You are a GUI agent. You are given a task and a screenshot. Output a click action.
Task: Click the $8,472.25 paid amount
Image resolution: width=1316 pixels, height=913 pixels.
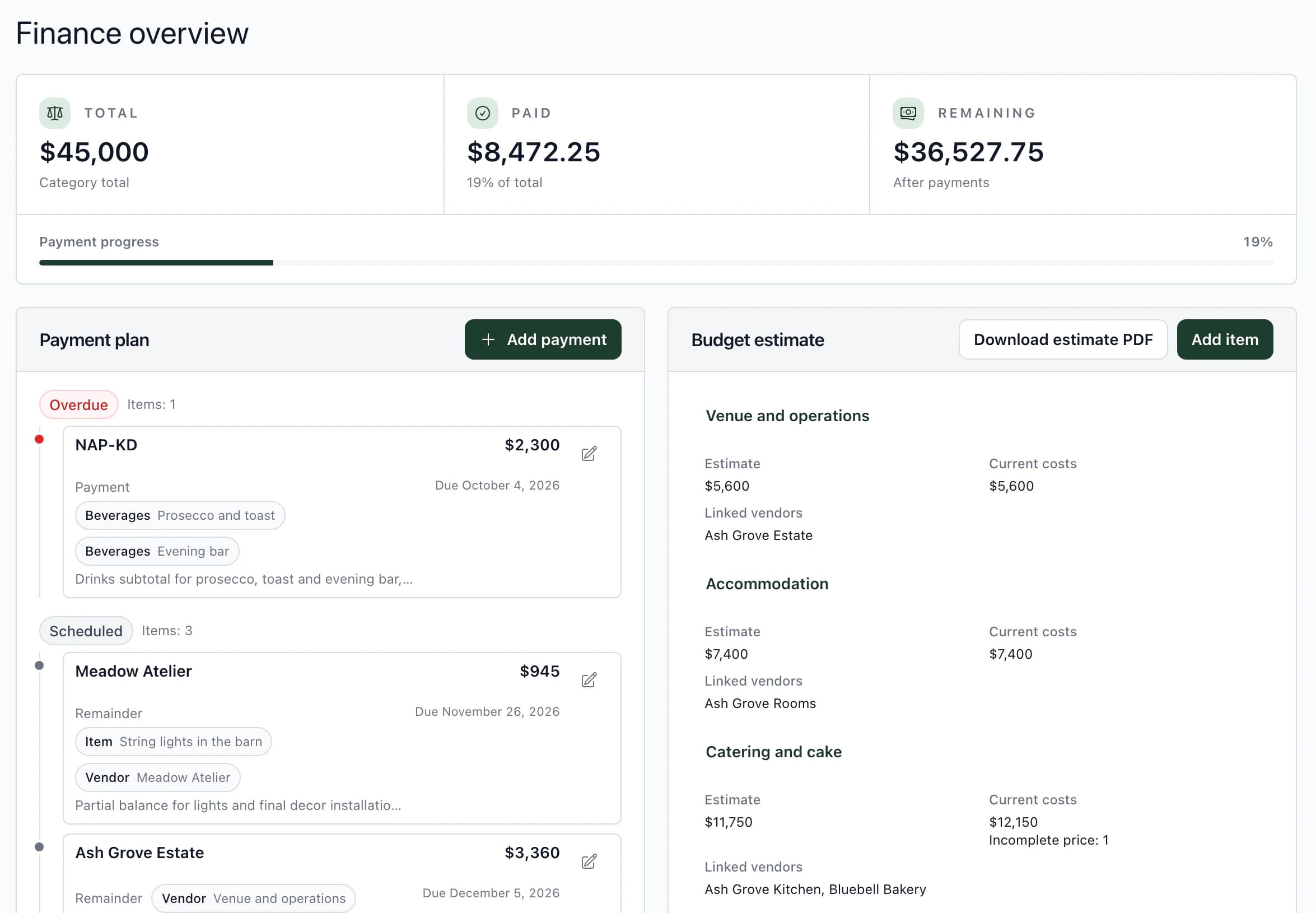534,152
